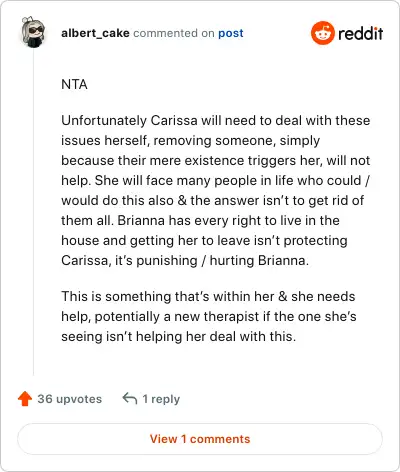The image size is (400, 472).
Task: Click the "1 reply" label
Action: (x=161, y=399)
